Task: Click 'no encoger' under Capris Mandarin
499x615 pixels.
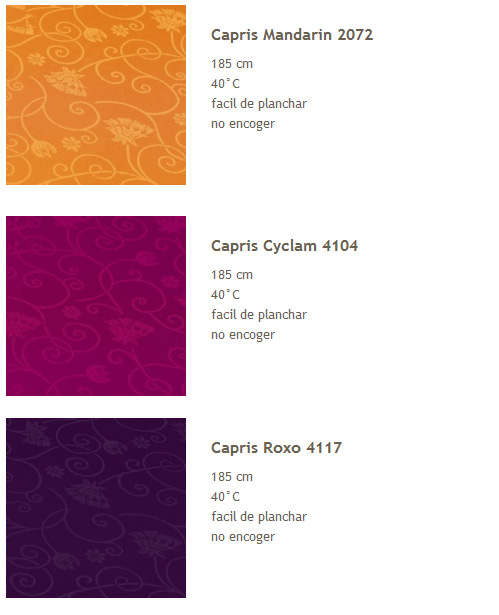Action: tap(243, 124)
